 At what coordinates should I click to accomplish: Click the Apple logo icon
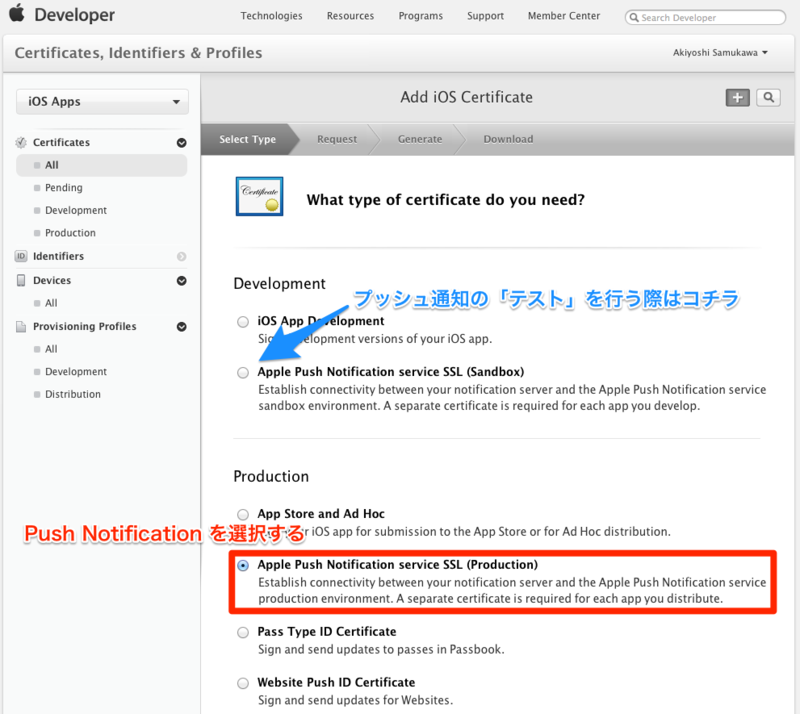(x=17, y=13)
